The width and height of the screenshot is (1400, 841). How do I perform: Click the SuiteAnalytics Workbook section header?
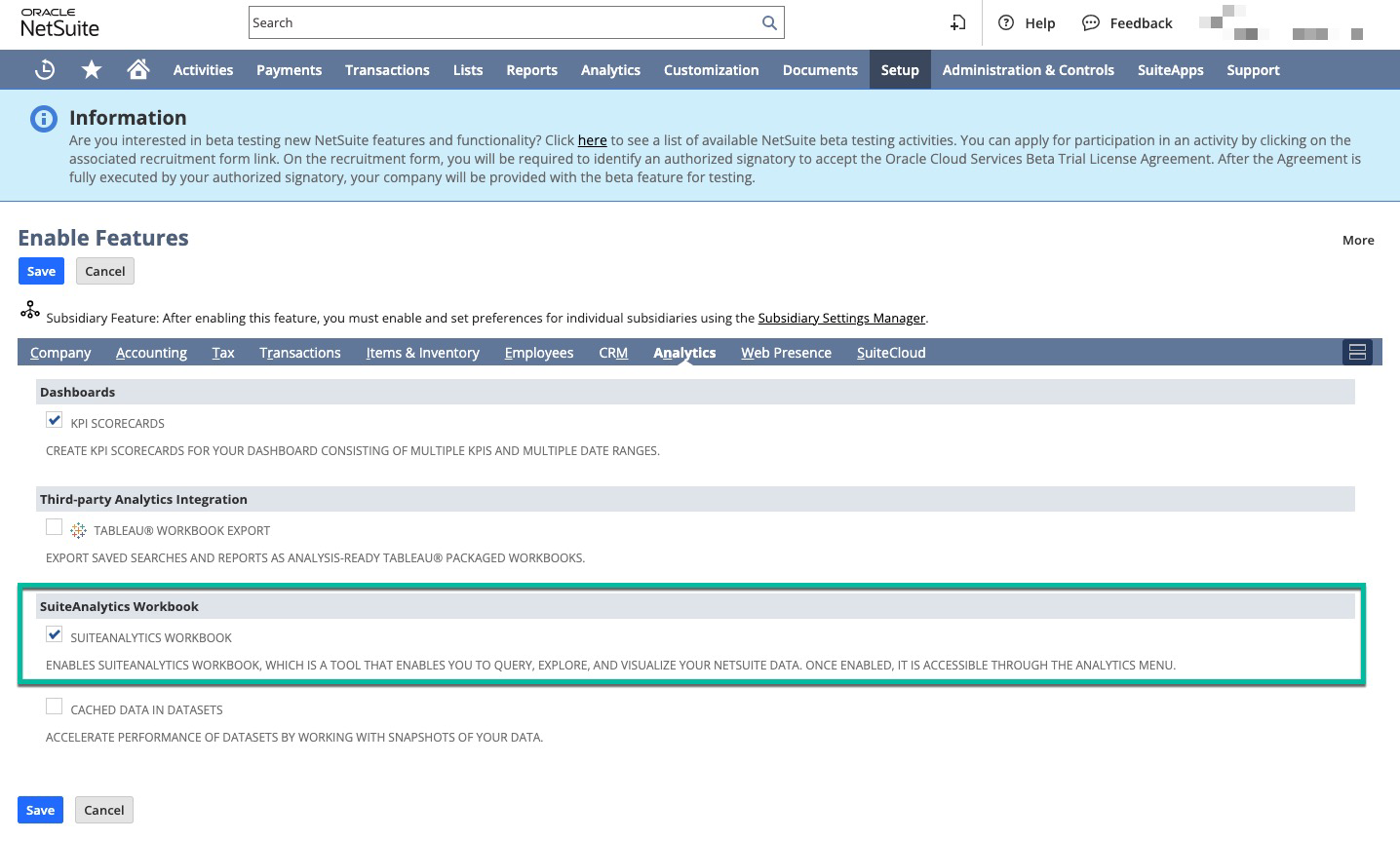click(x=695, y=606)
